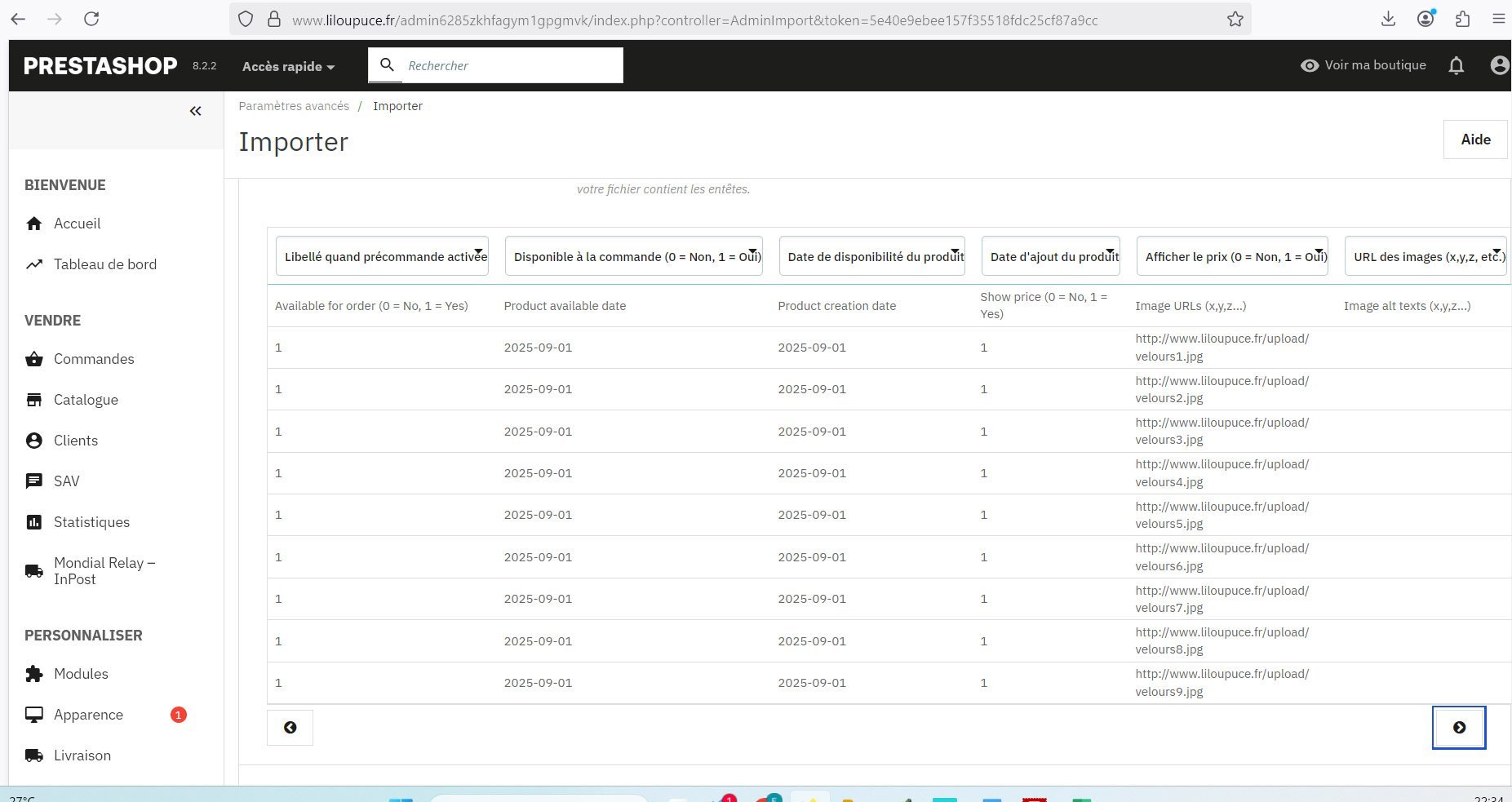Open Livraison menu item
The width and height of the screenshot is (1512, 802).
(x=82, y=755)
